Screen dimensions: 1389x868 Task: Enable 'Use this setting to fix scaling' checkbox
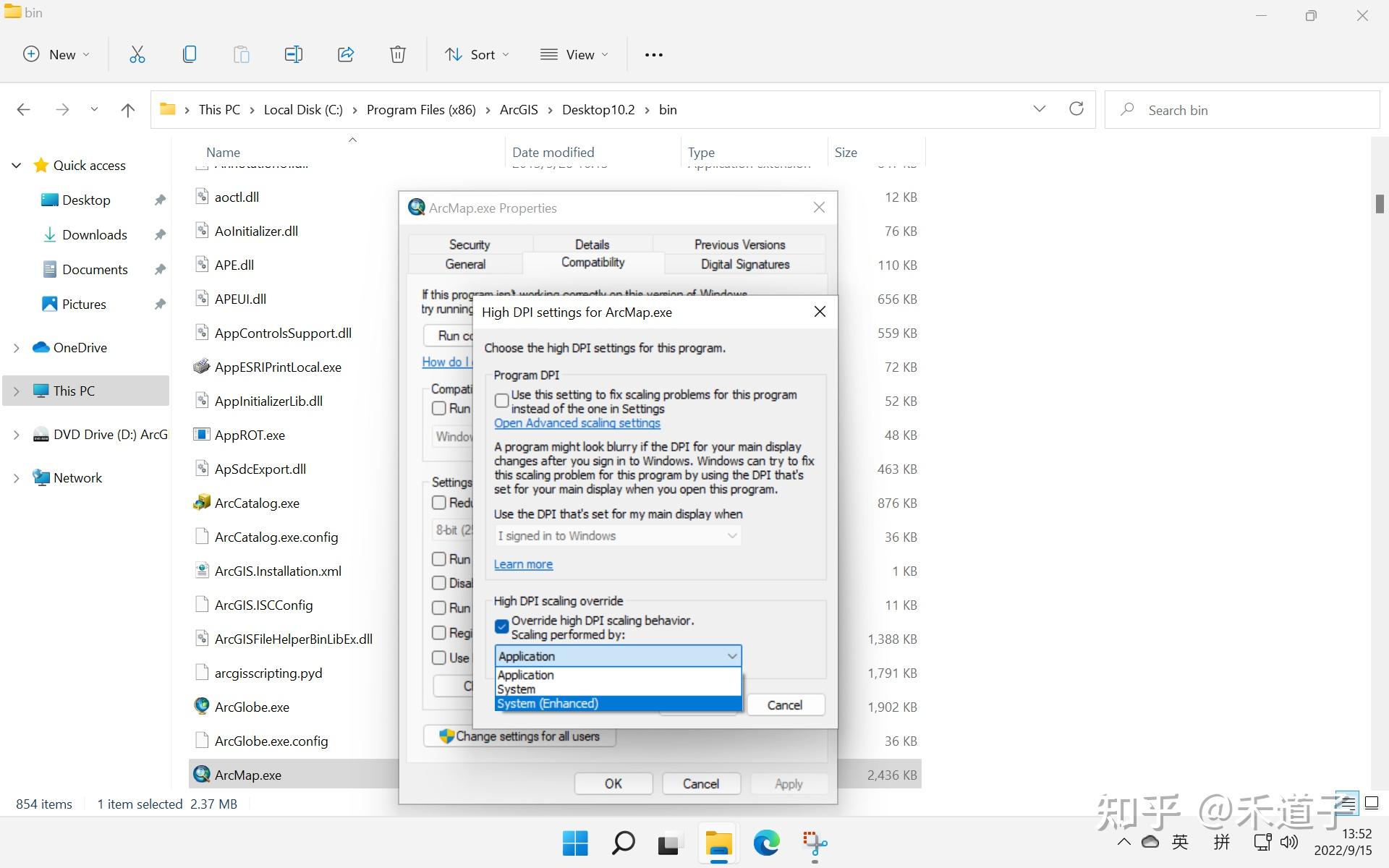click(501, 400)
